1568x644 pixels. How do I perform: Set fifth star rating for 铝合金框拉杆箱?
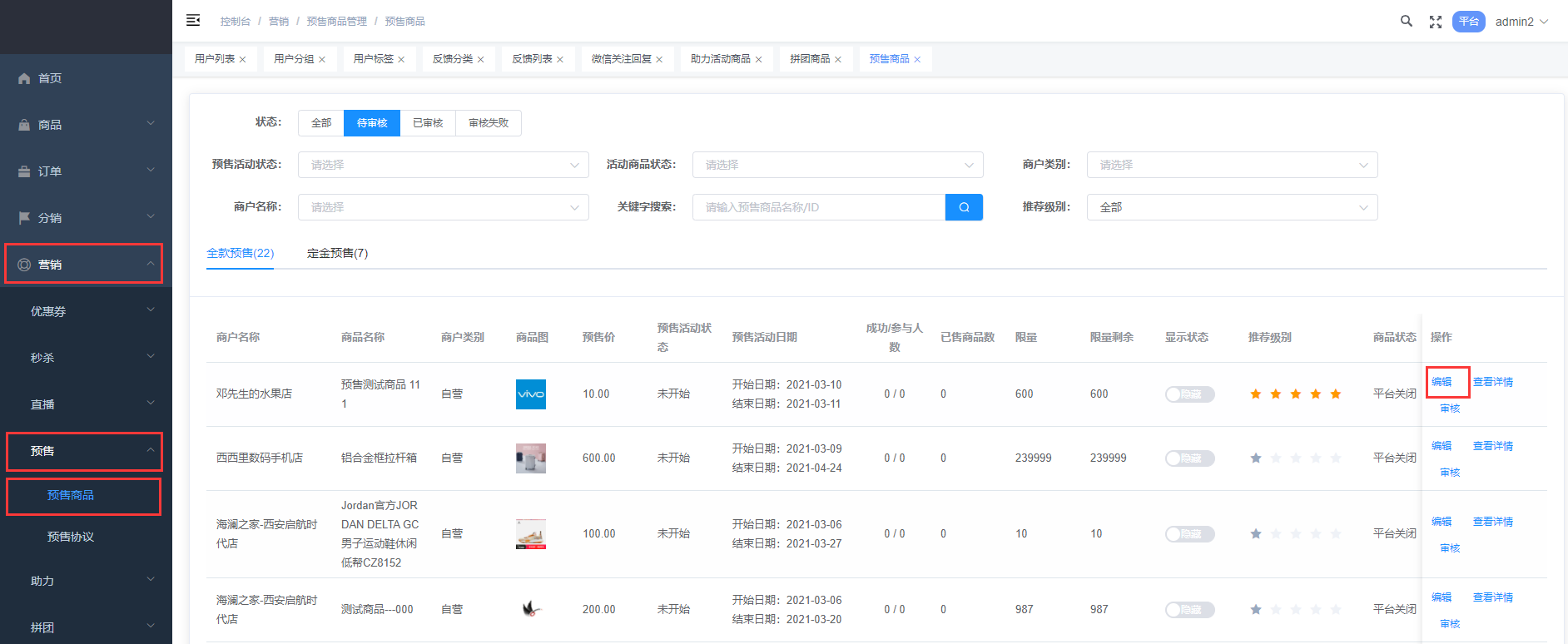click(x=1336, y=458)
